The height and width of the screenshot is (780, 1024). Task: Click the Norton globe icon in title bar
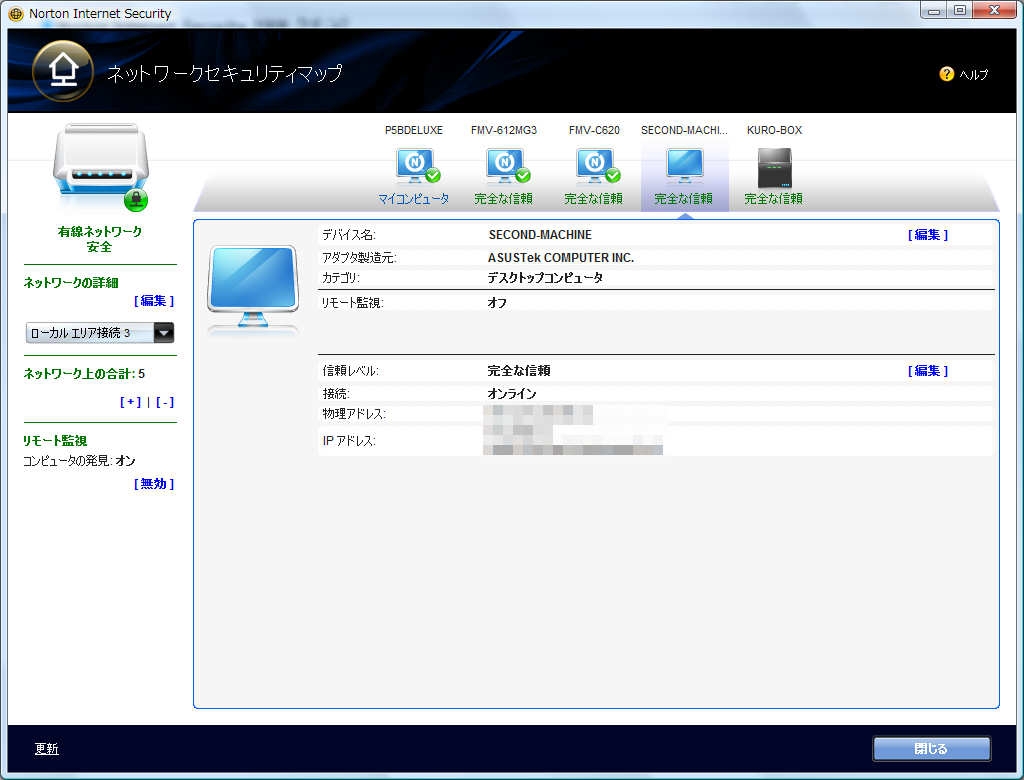click(x=16, y=14)
